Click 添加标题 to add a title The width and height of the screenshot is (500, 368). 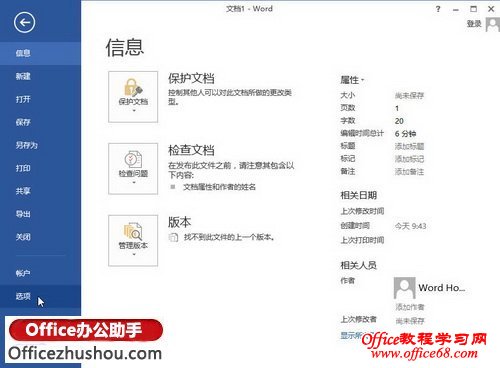[x=409, y=146]
